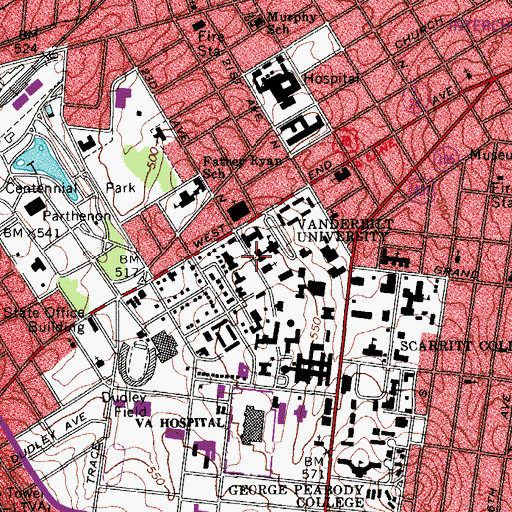Click the BM x541 benchmark label
Image resolution: width=512 pixels, height=512 pixels.
[x=32, y=233]
